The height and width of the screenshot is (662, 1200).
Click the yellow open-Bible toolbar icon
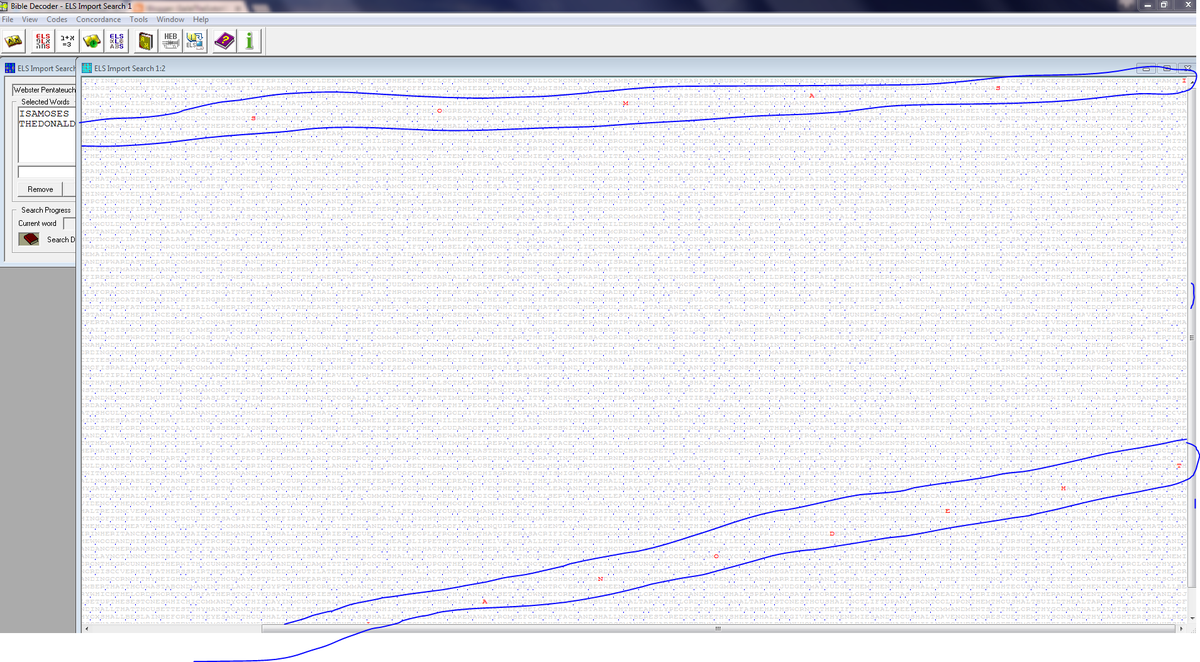coord(14,41)
